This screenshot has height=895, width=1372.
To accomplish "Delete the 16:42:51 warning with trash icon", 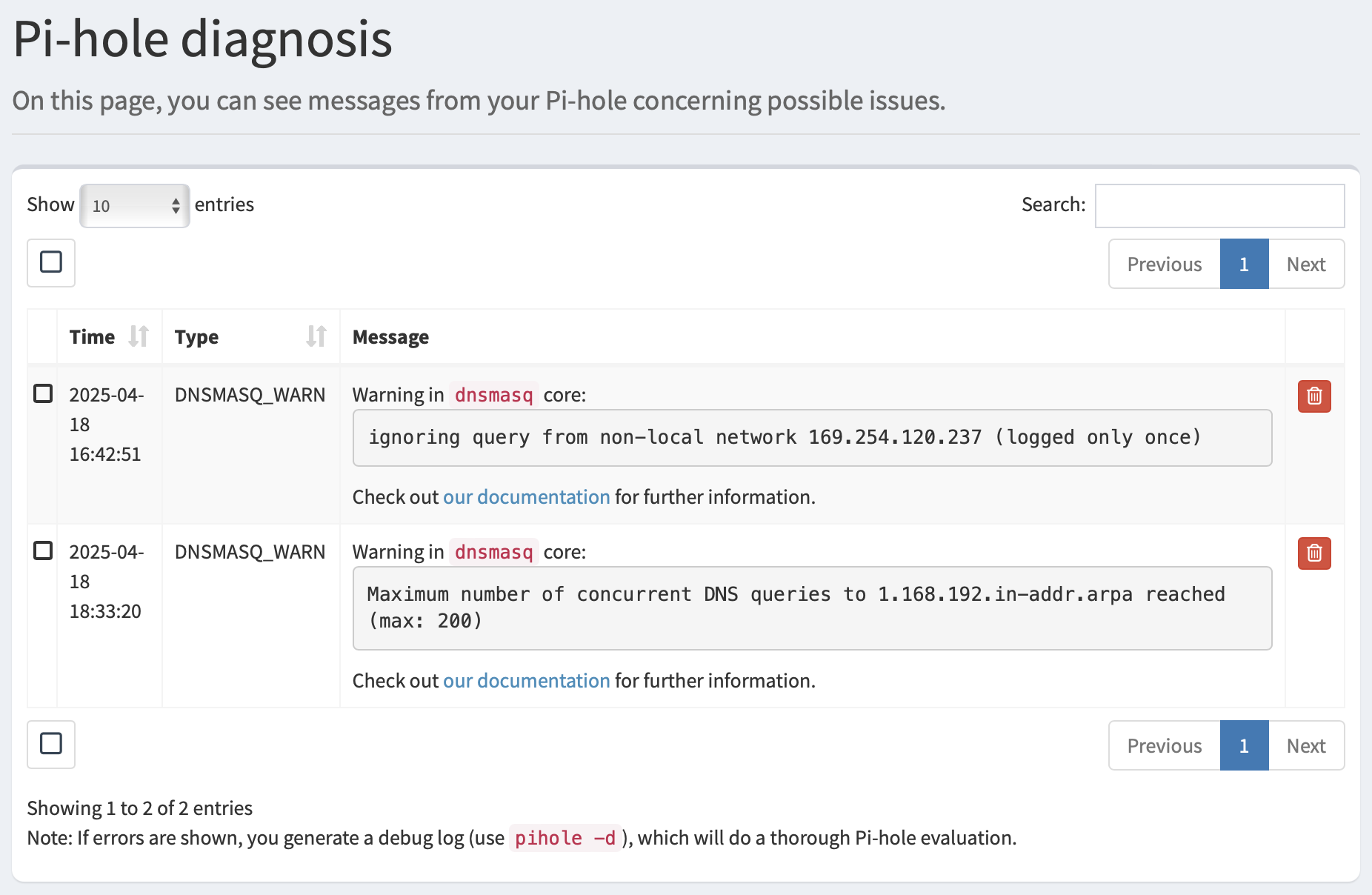I will tap(1314, 396).
